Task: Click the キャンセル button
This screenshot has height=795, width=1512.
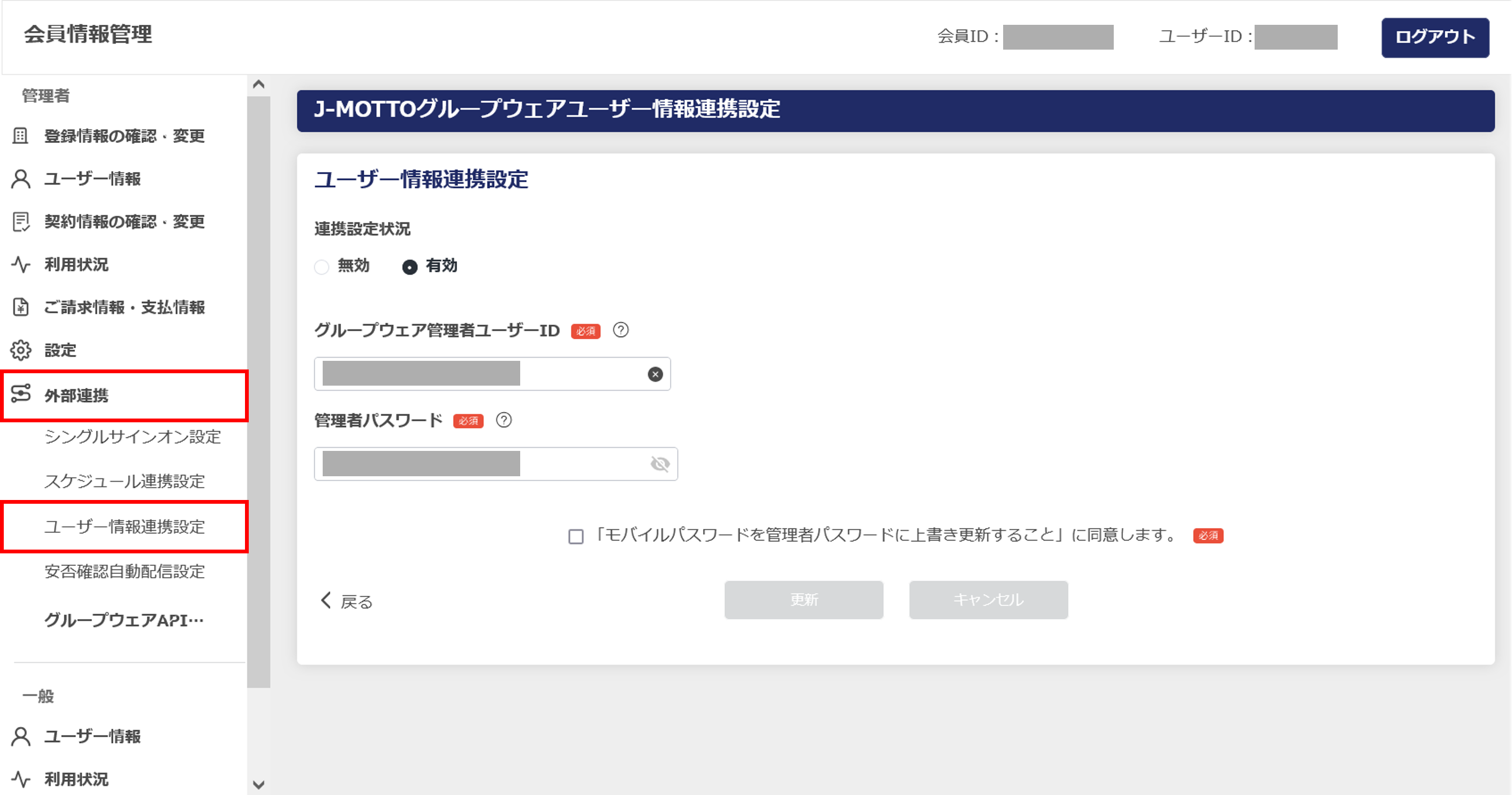Action: [x=989, y=600]
